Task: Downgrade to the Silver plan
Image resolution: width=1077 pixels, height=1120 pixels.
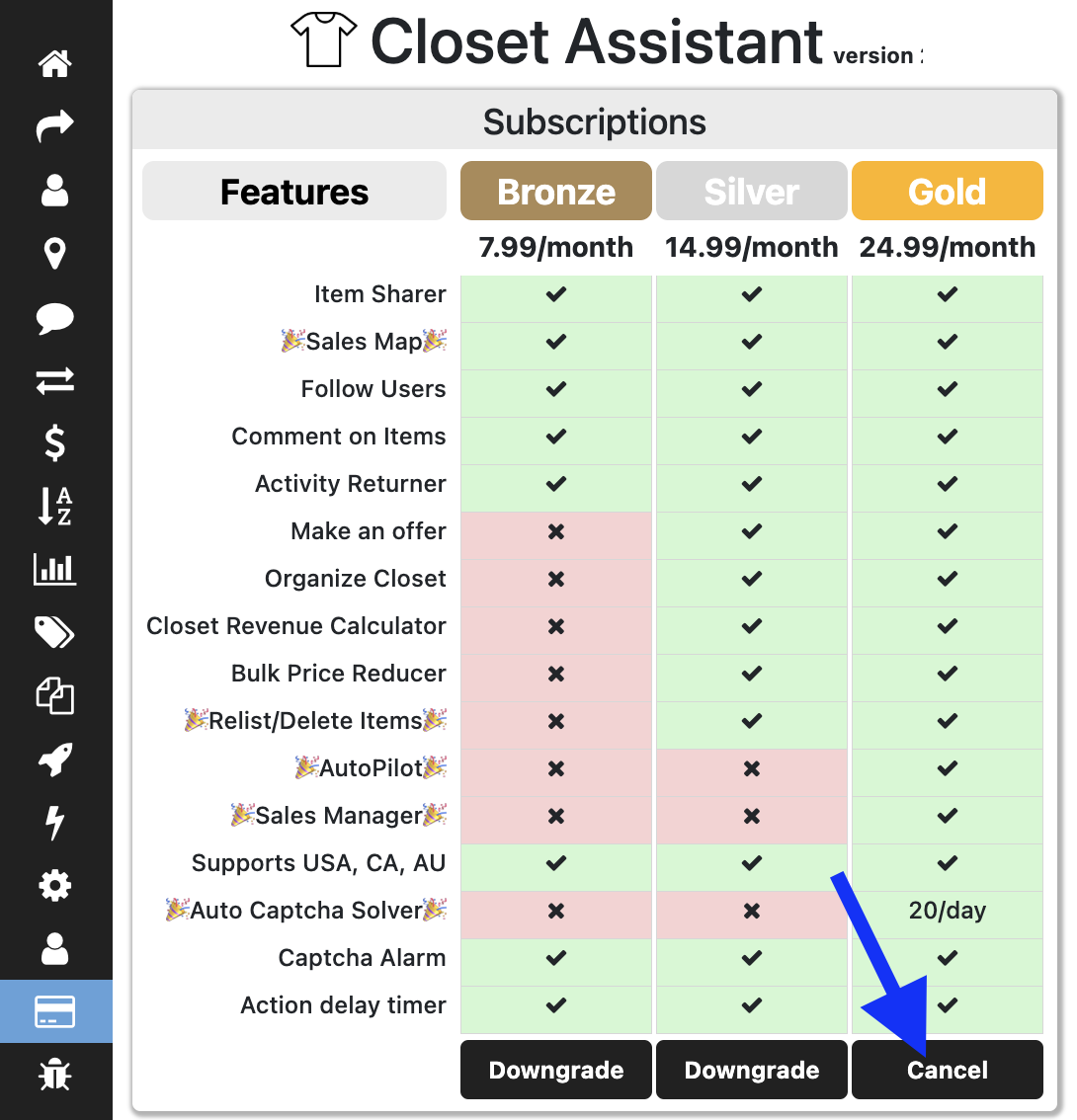Action: click(752, 1070)
